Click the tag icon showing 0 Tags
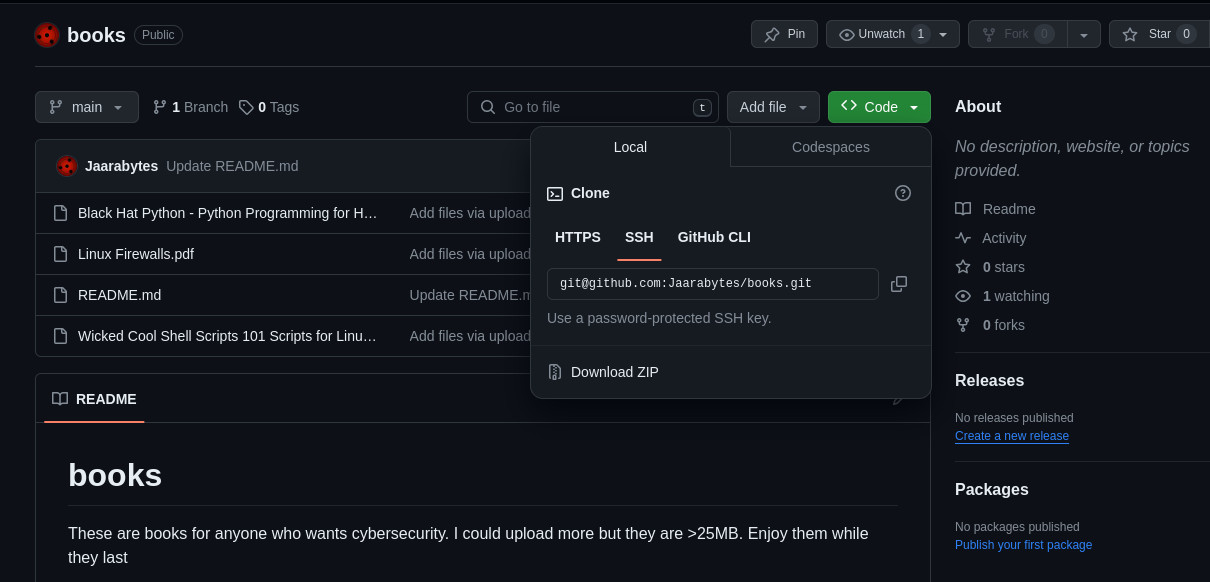This screenshot has height=582, width=1210. (x=246, y=107)
